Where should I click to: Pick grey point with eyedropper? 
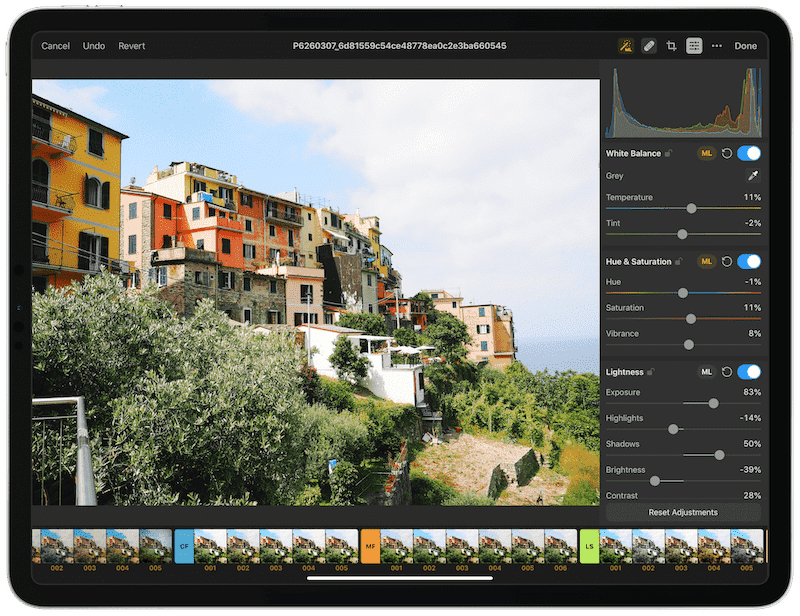tap(753, 176)
